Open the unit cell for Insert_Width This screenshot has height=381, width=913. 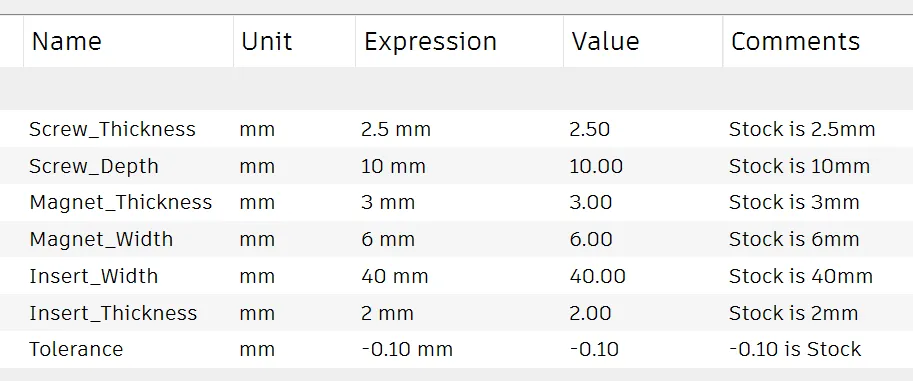pyautogui.click(x=257, y=277)
